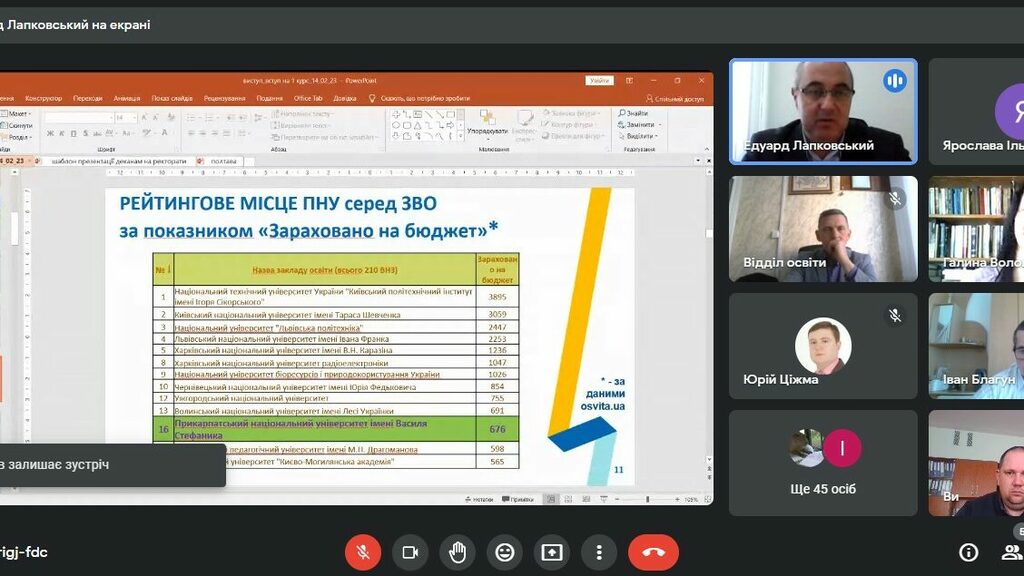The width and height of the screenshot is (1024, 576).
Task: Click the Увійти sign-in button
Action: 599,80
